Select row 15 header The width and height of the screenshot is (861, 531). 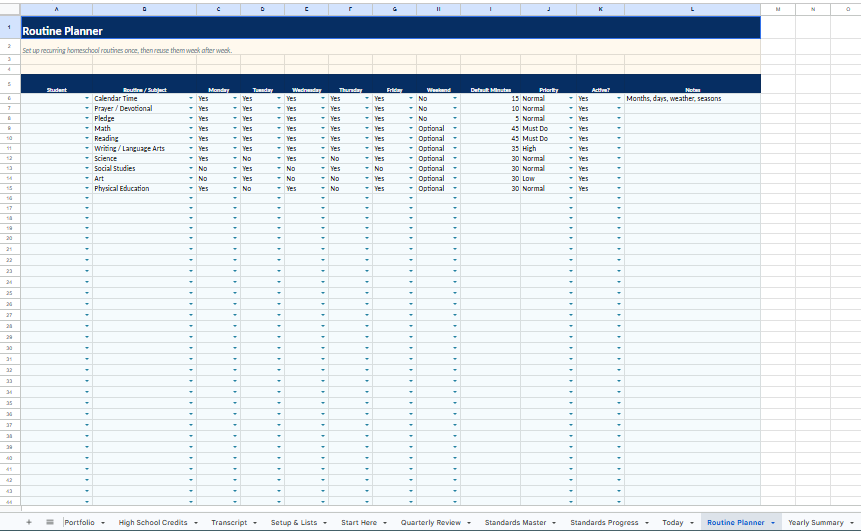tap(9, 188)
